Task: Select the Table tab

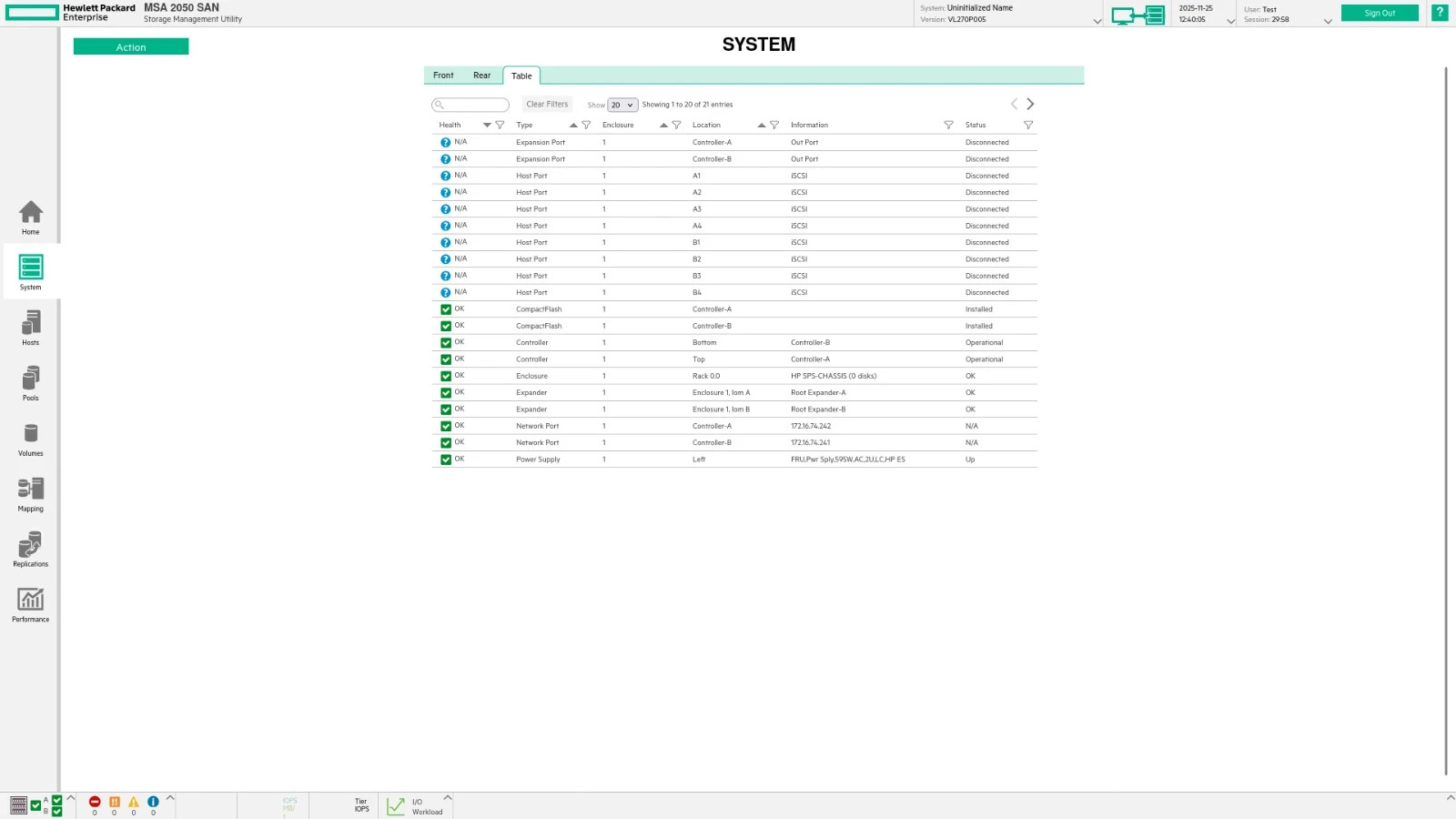Action: [x=521, y=76]
